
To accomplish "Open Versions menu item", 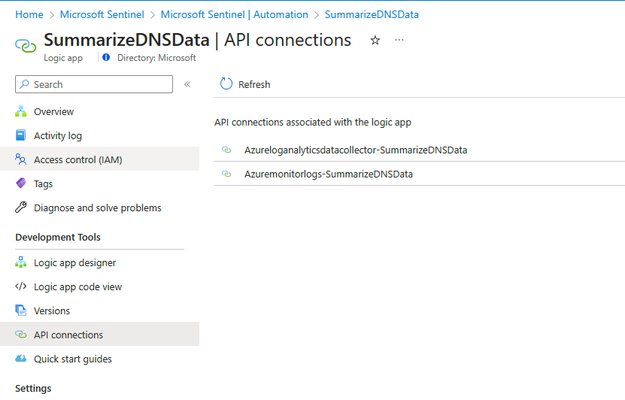I will pos(100,311).
